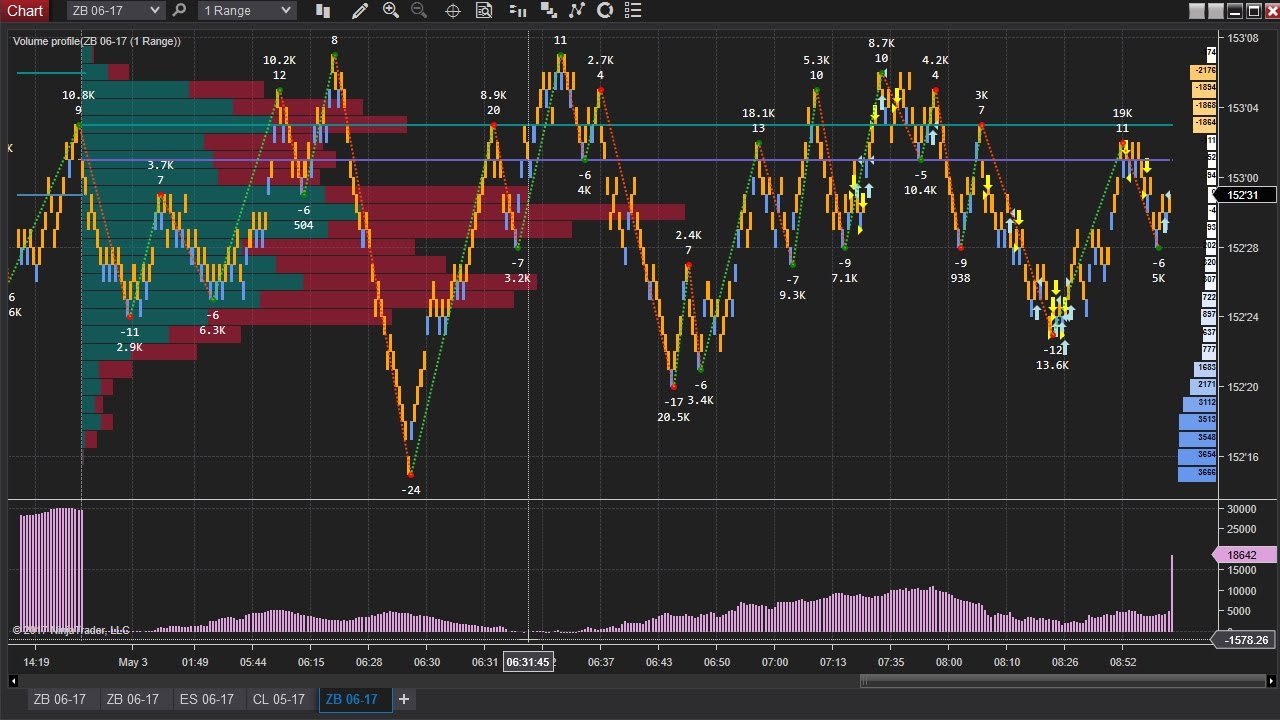This screenshot has width=1280, height=720.
Task: Click the first gray link button, top right
Action: (x=1197, y=11)
